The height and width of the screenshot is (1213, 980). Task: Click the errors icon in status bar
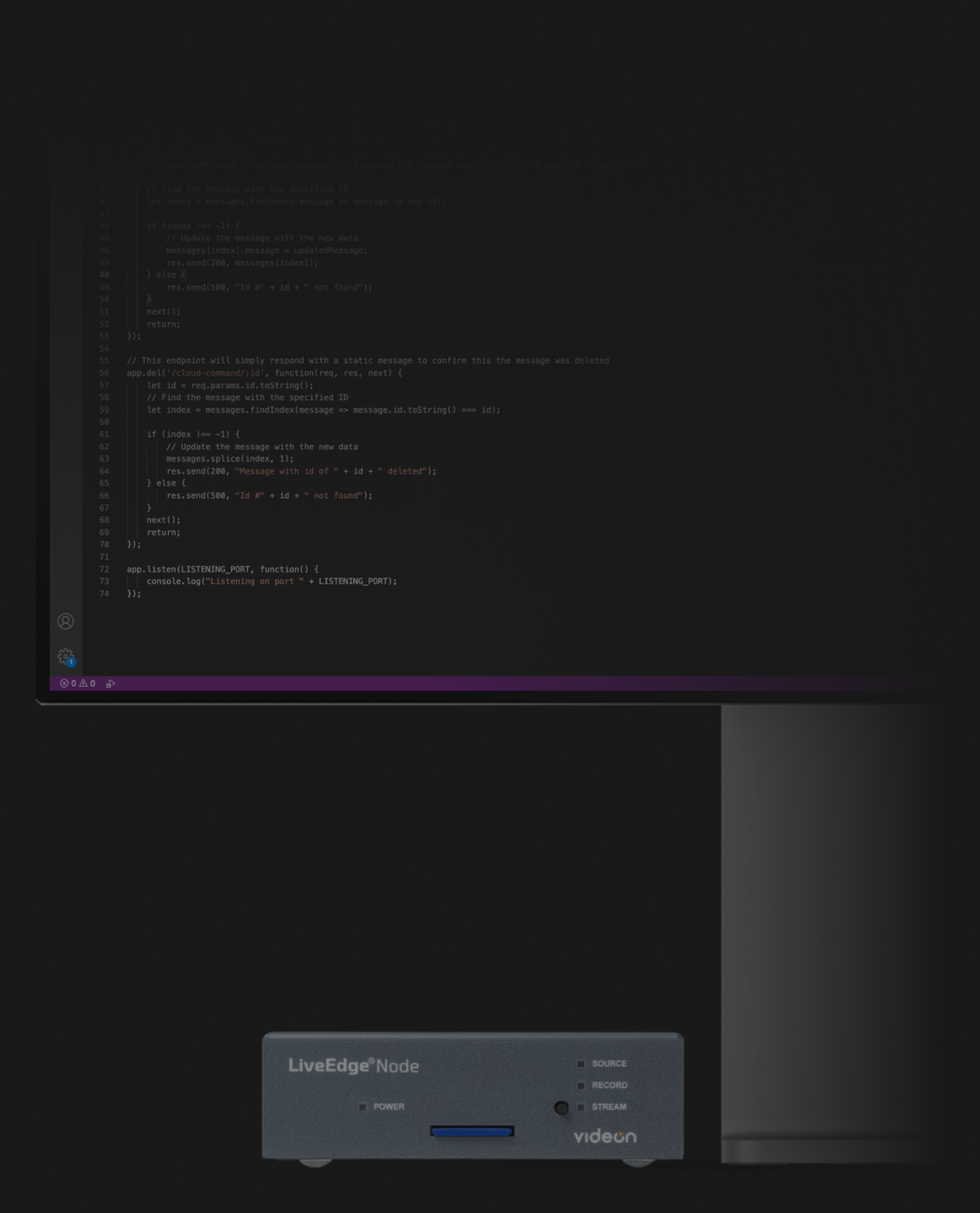point(64,682)
